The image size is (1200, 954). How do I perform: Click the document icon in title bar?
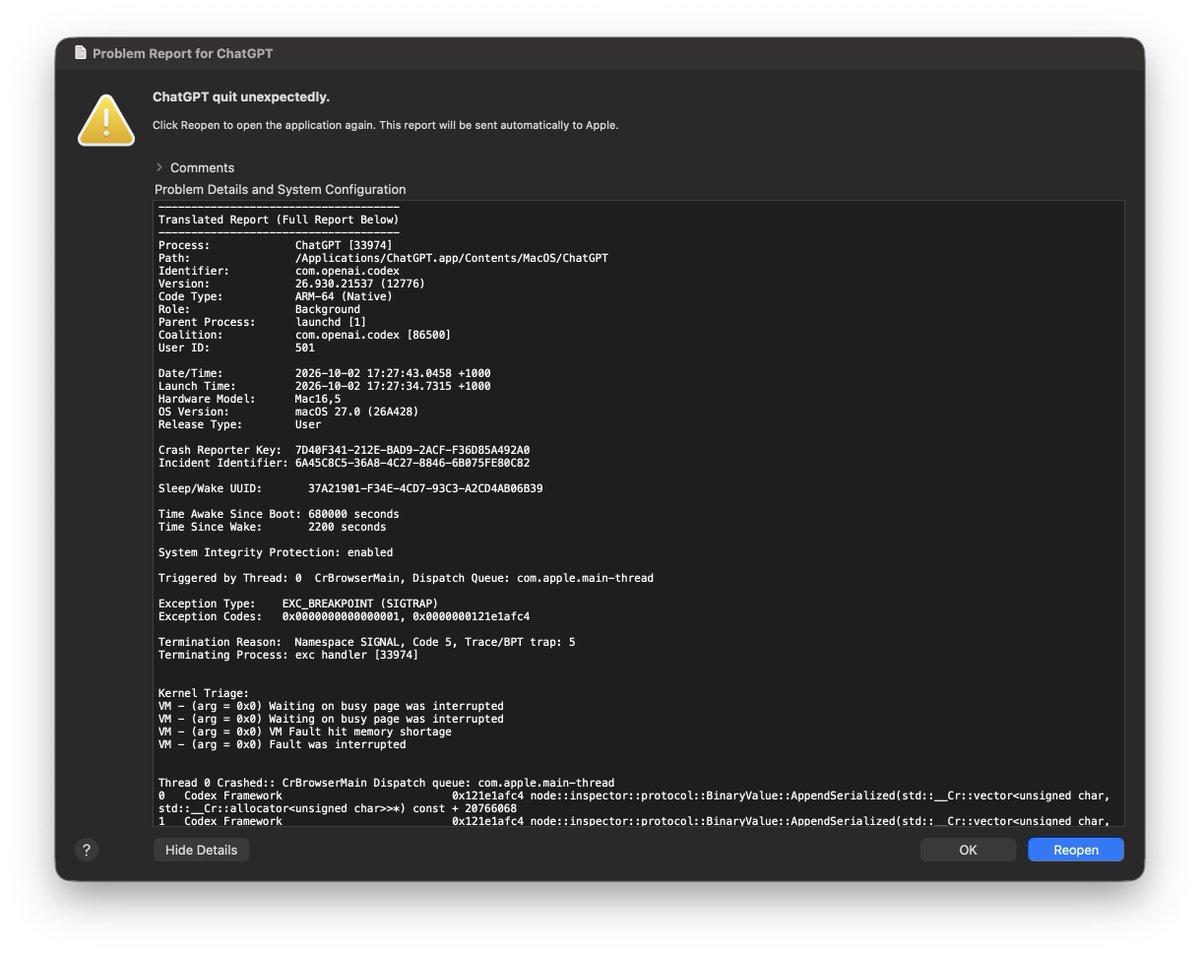click(80, 53)
